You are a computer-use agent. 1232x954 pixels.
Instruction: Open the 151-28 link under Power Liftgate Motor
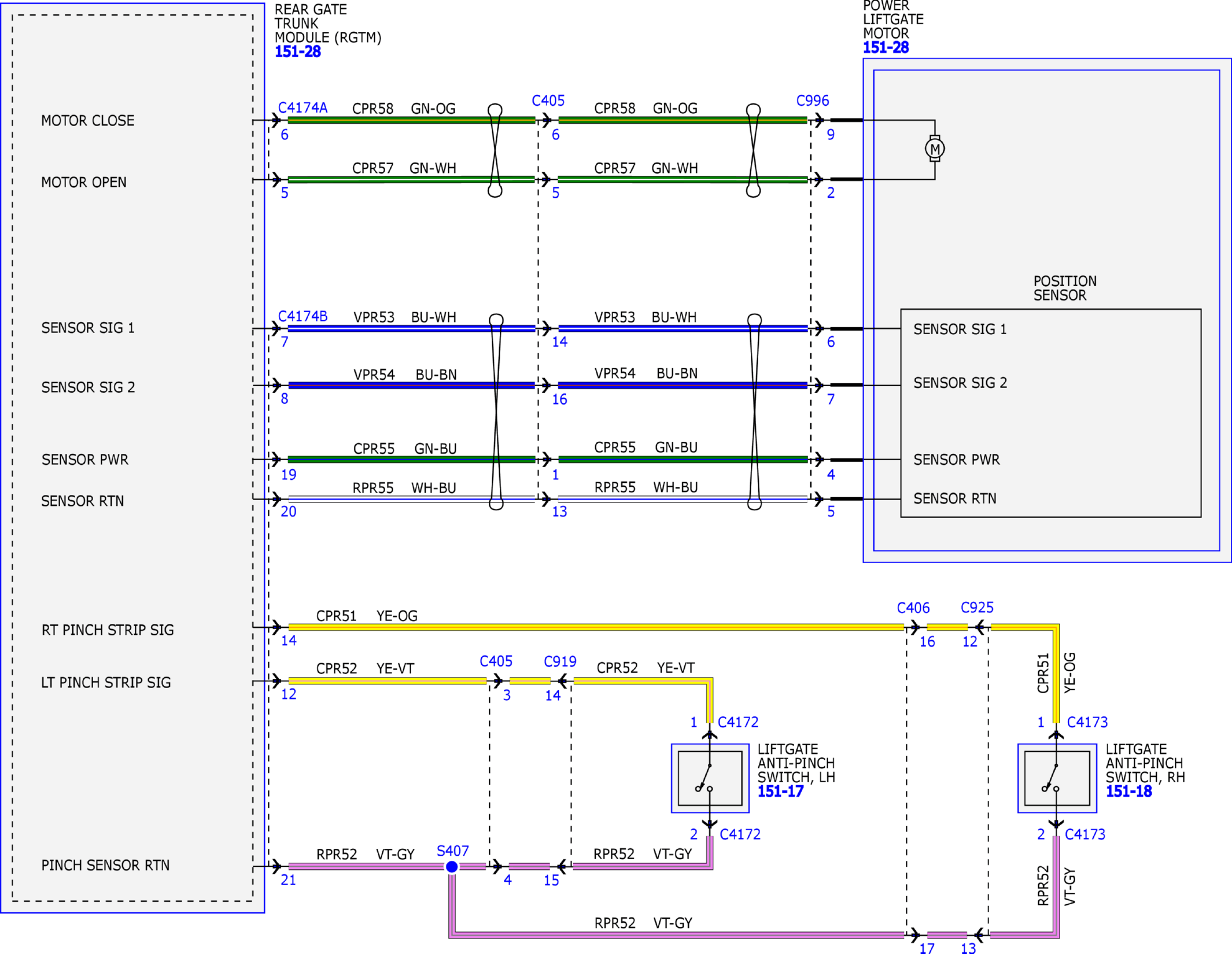click(886, 47)
